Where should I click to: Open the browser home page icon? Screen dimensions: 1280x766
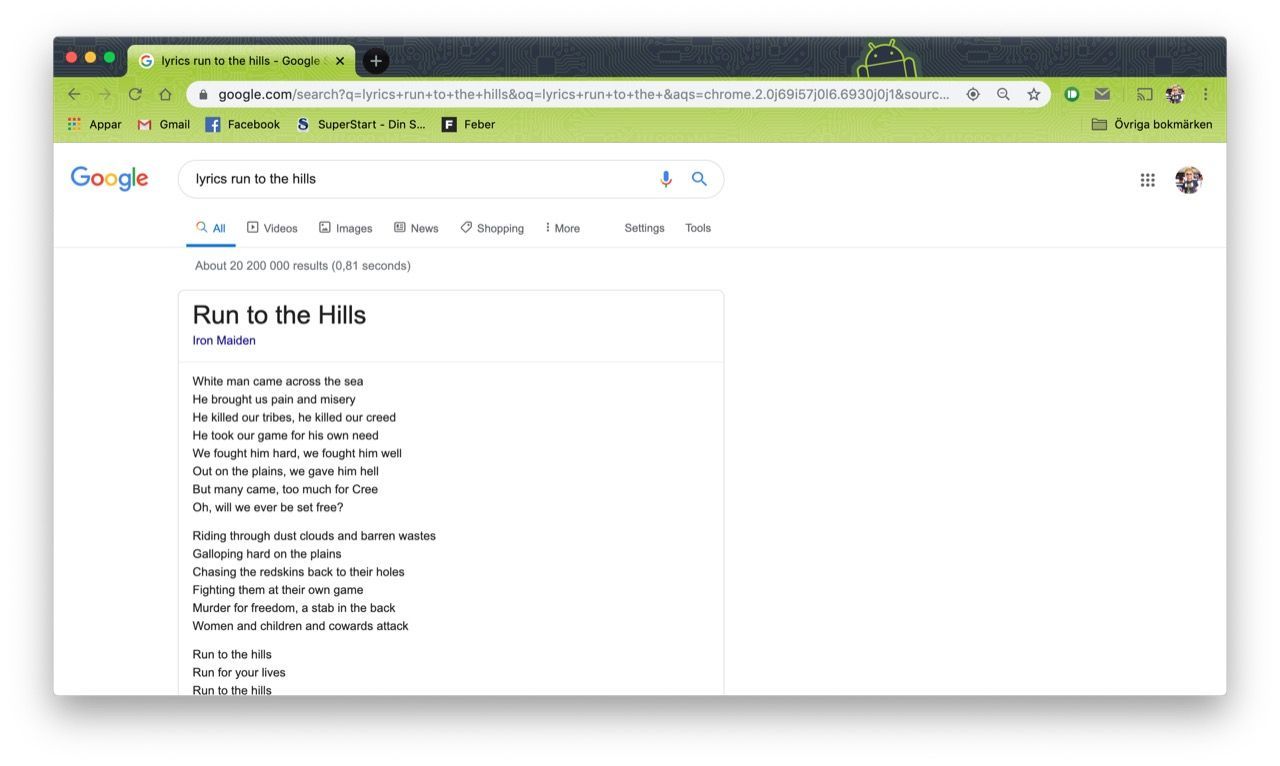[166, 94]
